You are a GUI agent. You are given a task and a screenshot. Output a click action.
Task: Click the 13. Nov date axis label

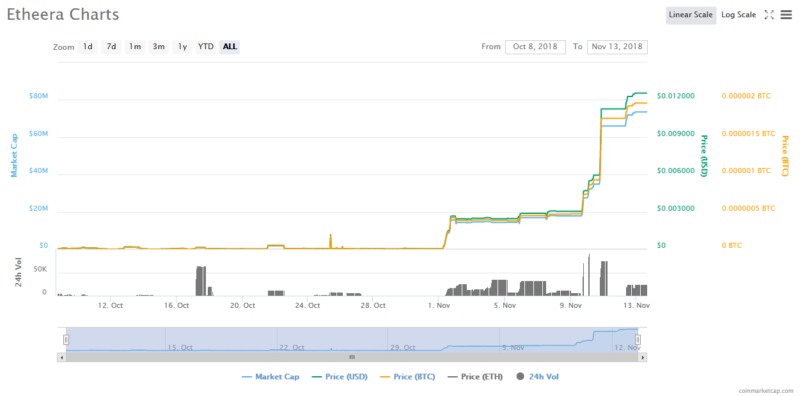(x=637, y=306)
